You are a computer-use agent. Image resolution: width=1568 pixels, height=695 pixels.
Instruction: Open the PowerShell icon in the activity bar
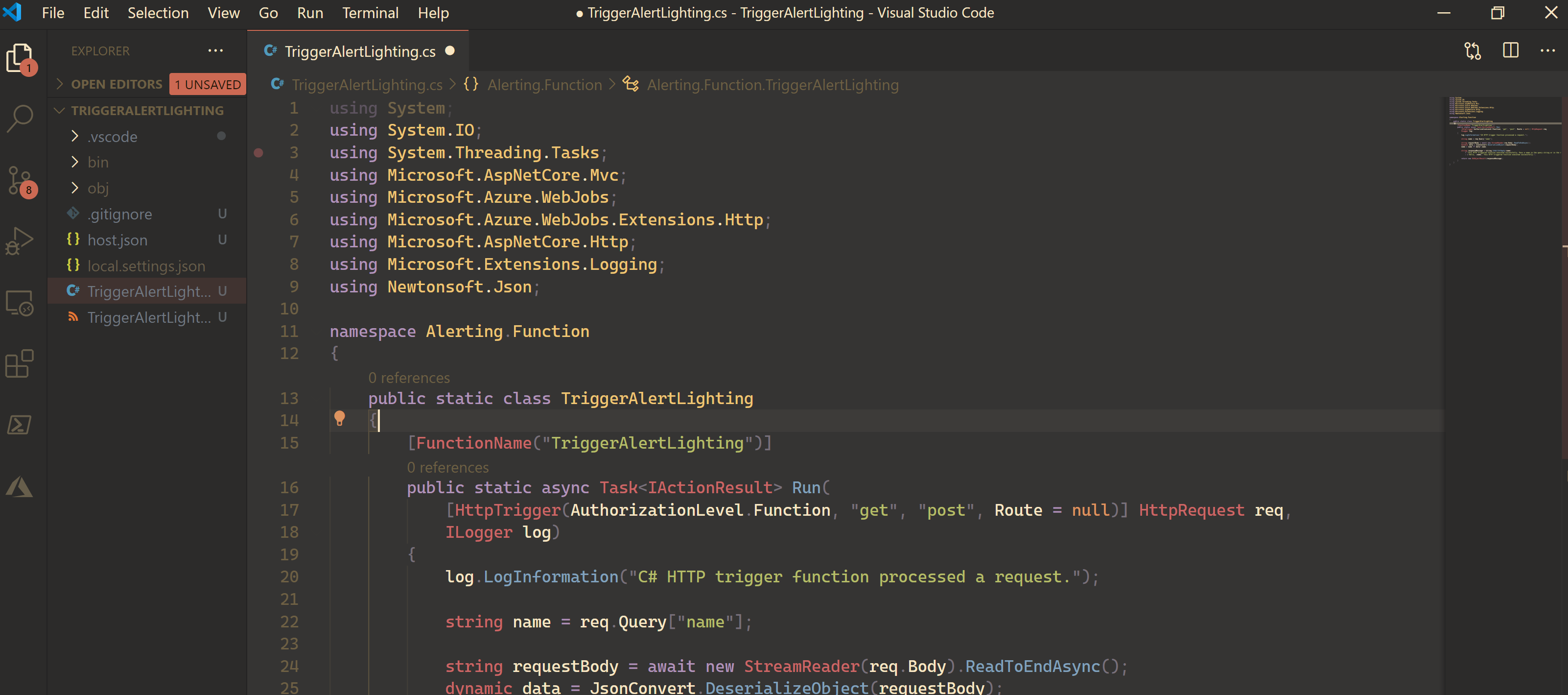point(20,425)
